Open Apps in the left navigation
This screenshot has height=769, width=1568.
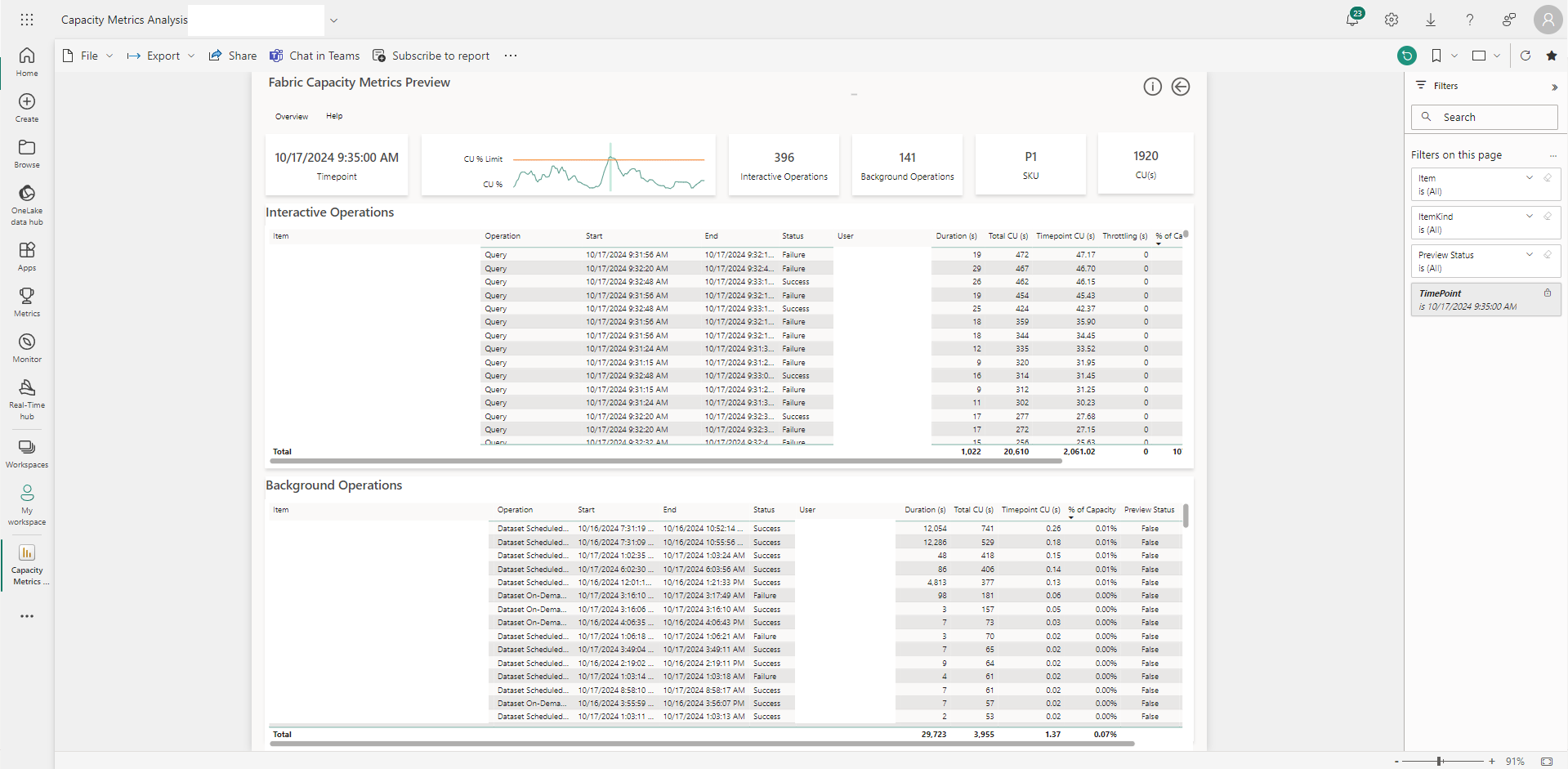click(x=27, y=257)
